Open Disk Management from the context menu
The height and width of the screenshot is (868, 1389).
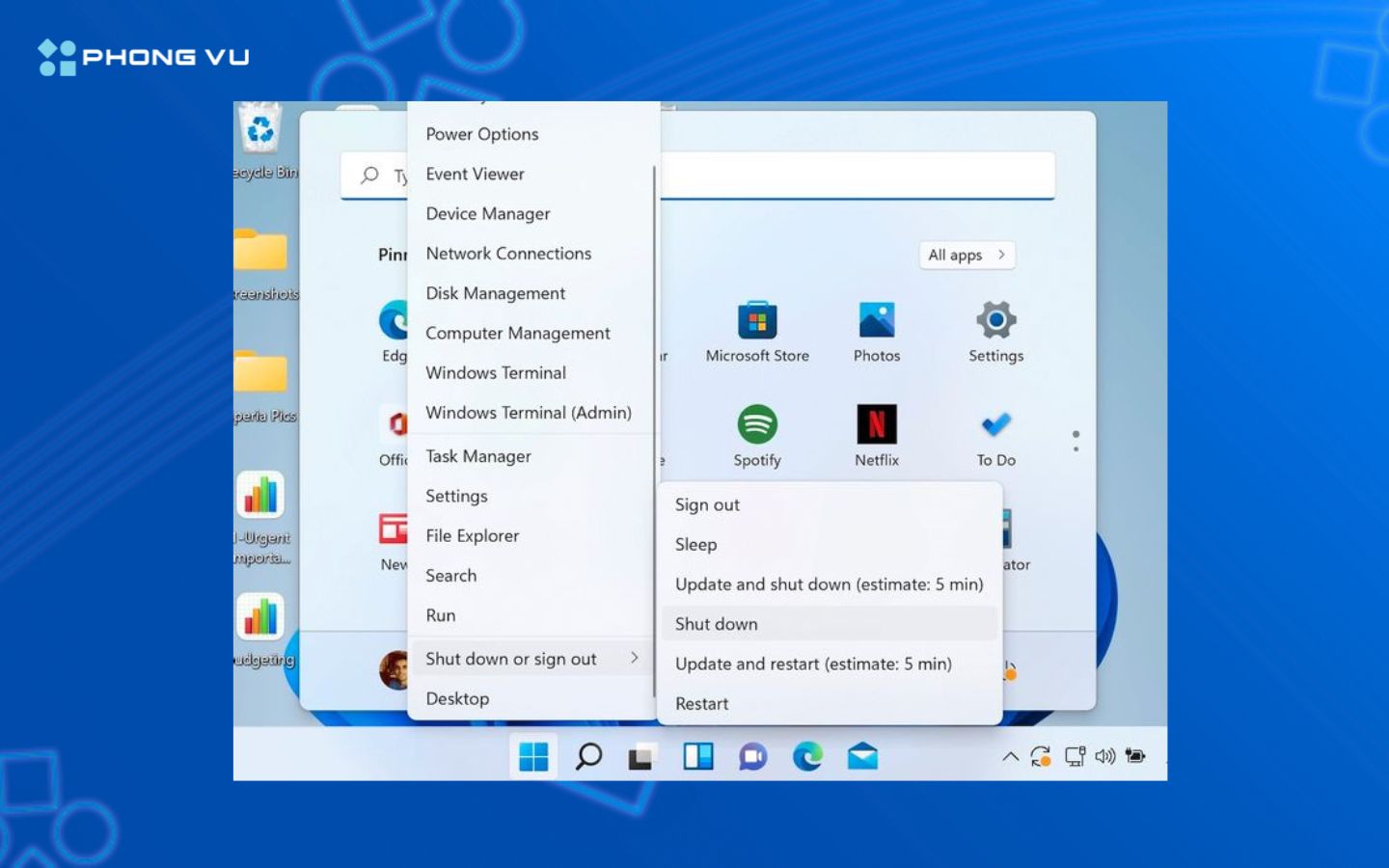[x=496, y=293]
